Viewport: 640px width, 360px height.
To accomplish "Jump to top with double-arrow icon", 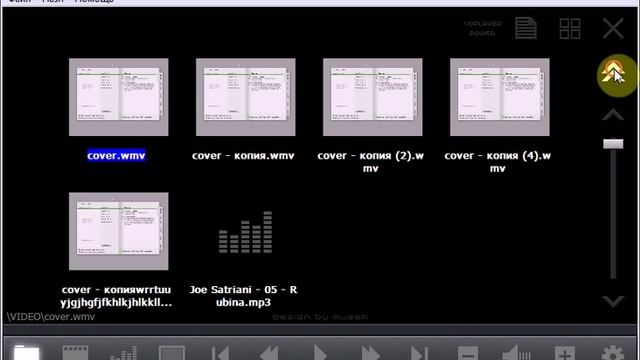I will pos(613,72).
